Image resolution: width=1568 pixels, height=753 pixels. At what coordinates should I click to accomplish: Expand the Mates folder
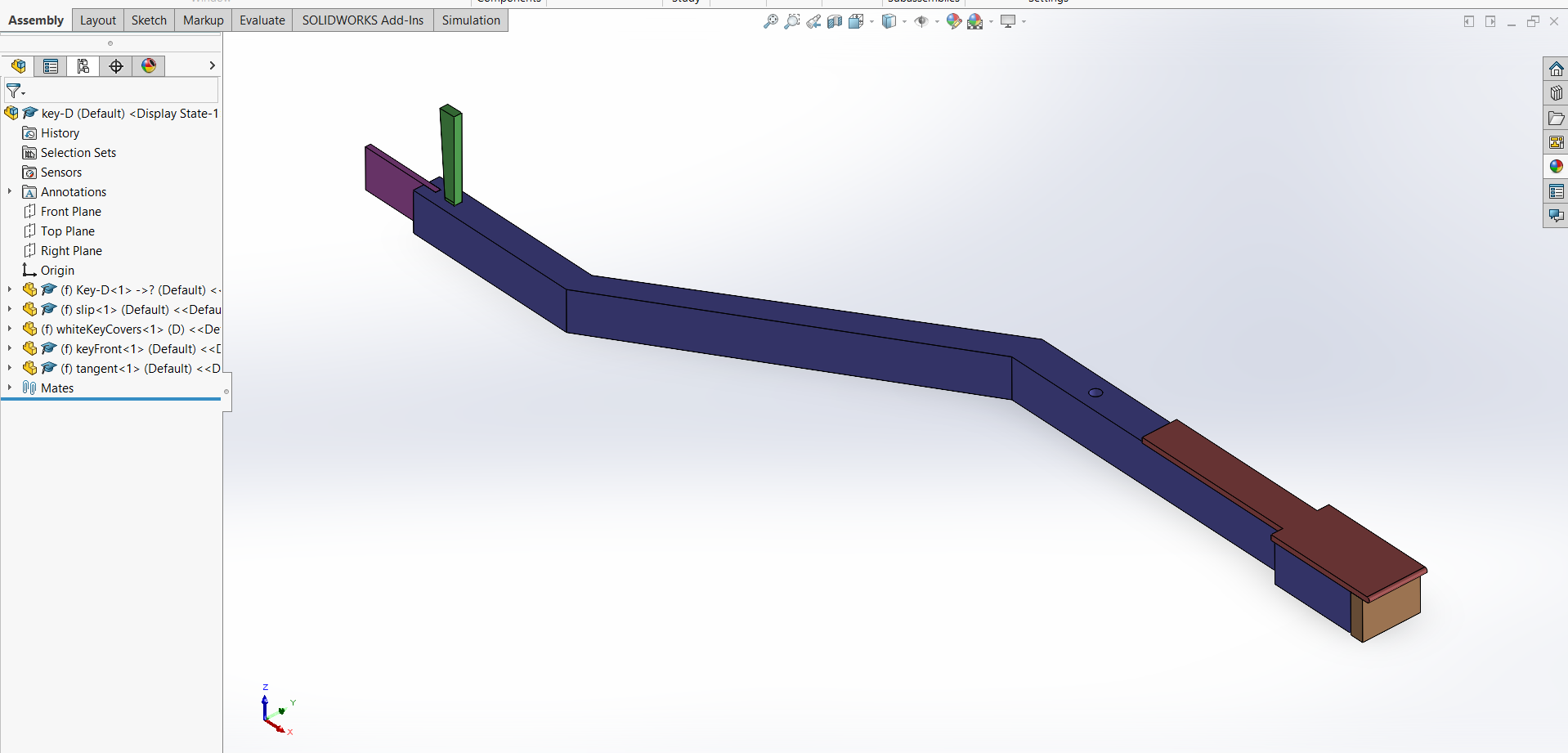click(x=10, y=388)
